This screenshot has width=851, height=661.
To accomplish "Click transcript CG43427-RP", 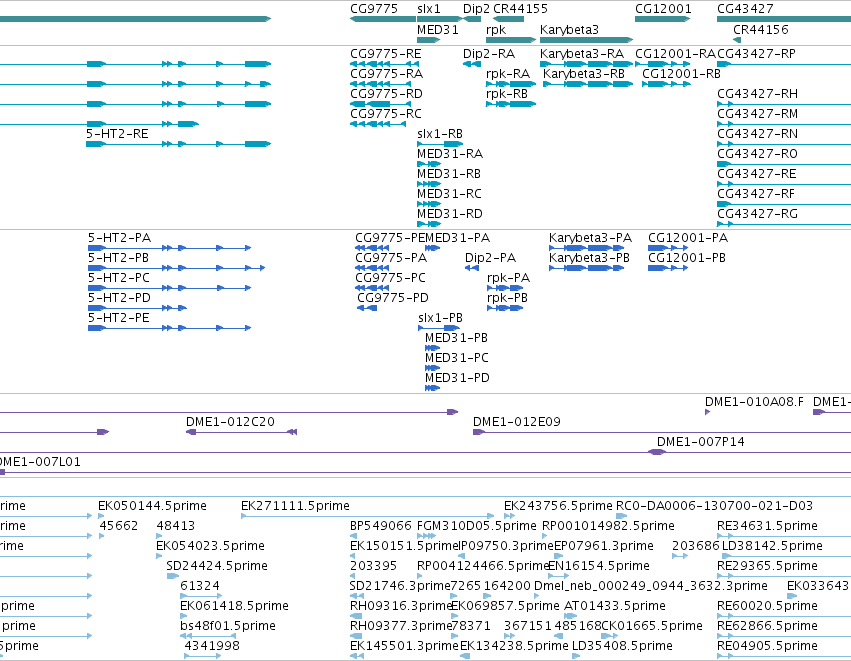I will tap(756, 54).
